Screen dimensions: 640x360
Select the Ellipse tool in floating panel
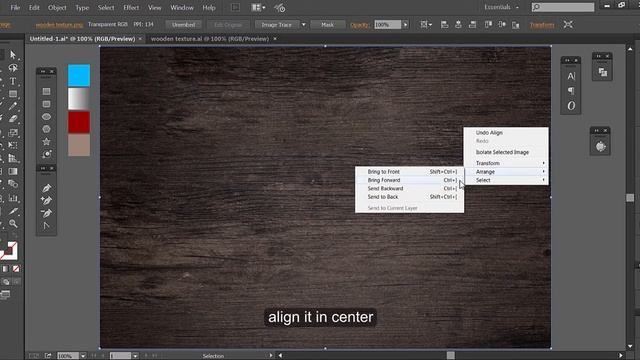(x=47, y=117)
